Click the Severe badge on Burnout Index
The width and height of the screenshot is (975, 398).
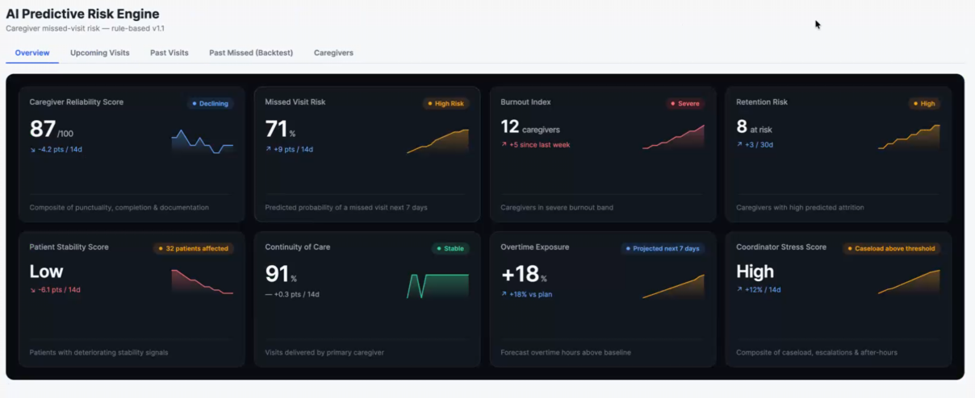[x=685, y=104]
